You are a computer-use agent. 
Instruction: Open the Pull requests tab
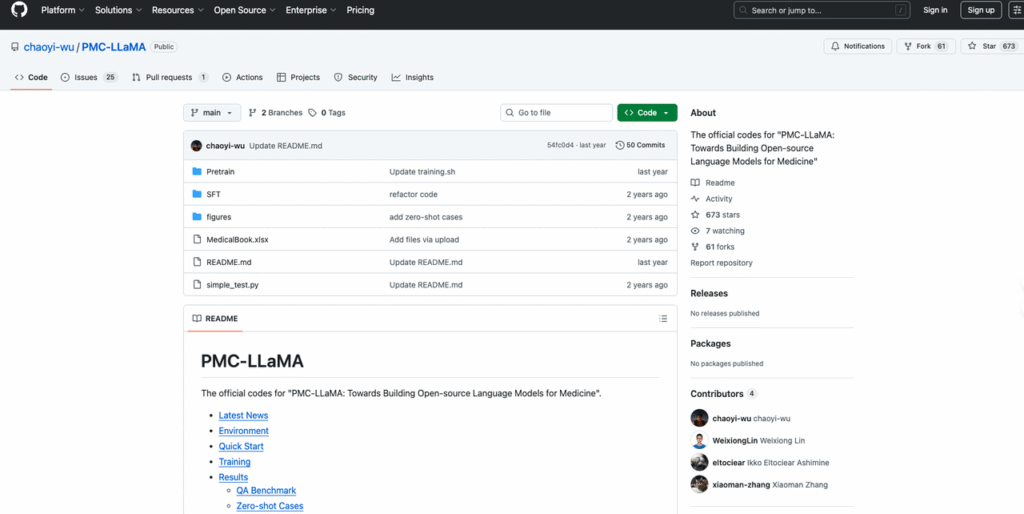click(170, 77)
